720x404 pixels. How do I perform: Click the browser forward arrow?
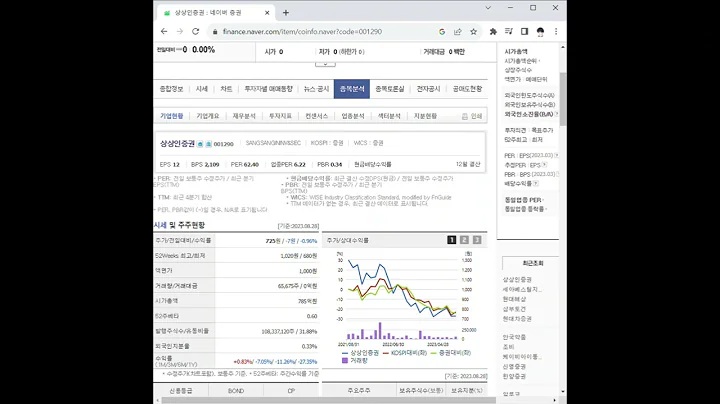click(180, 31)
